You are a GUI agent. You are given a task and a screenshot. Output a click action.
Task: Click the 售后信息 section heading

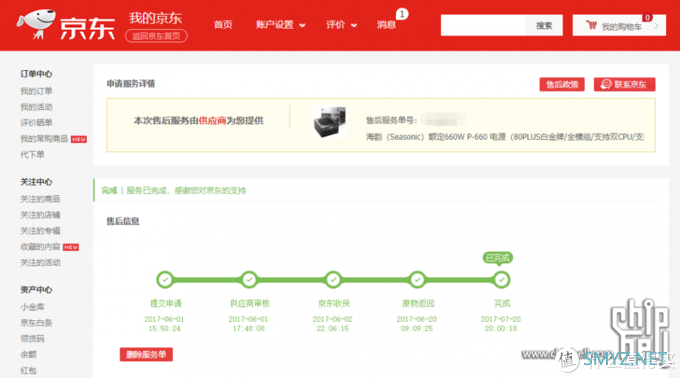point(123,222)
